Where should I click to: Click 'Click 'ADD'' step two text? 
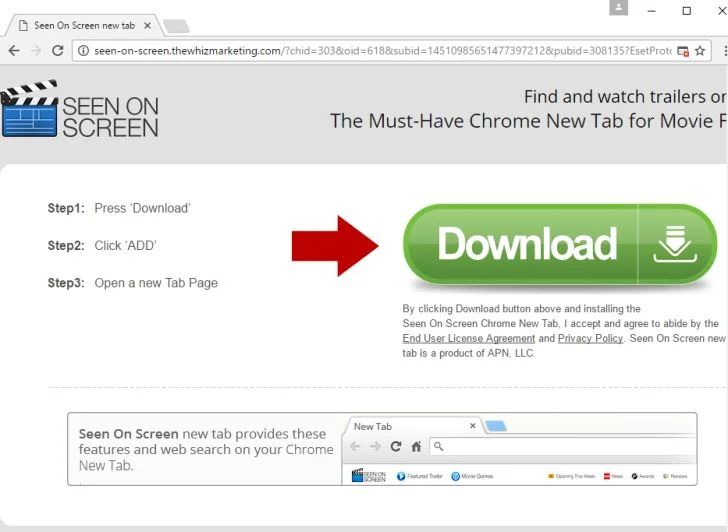point(125,245)
